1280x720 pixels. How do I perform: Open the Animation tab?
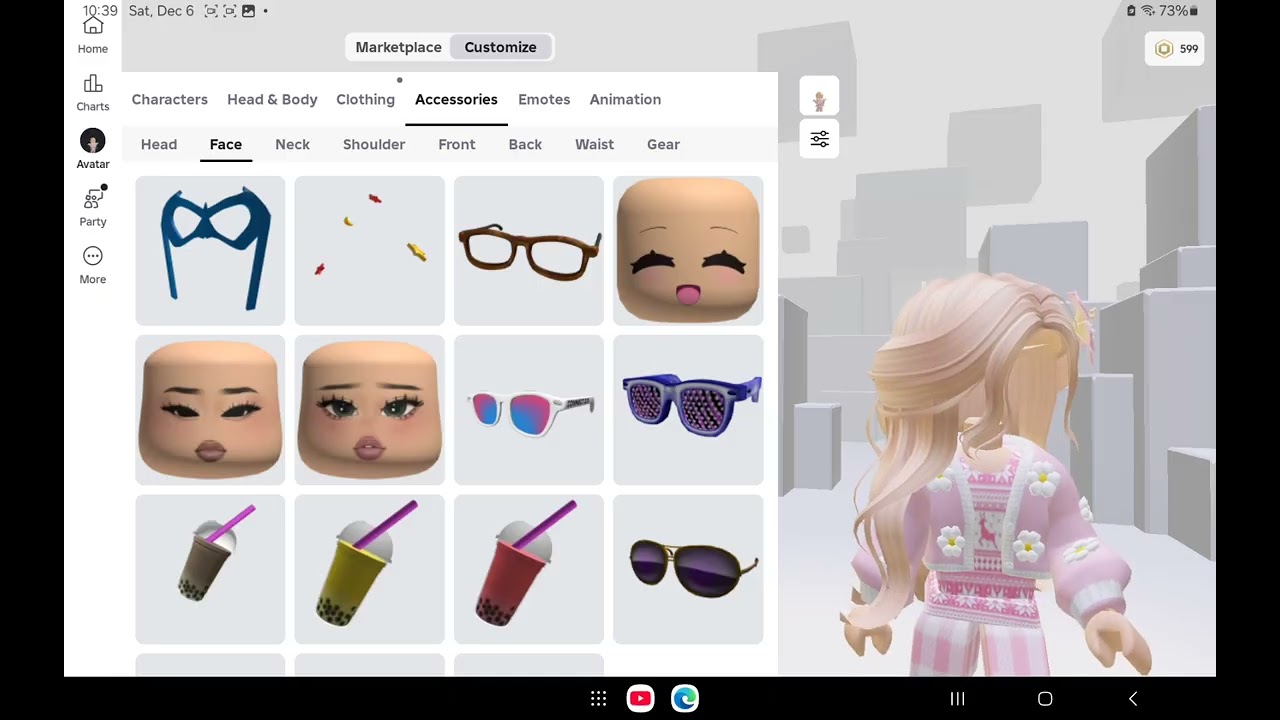[625, 99]
